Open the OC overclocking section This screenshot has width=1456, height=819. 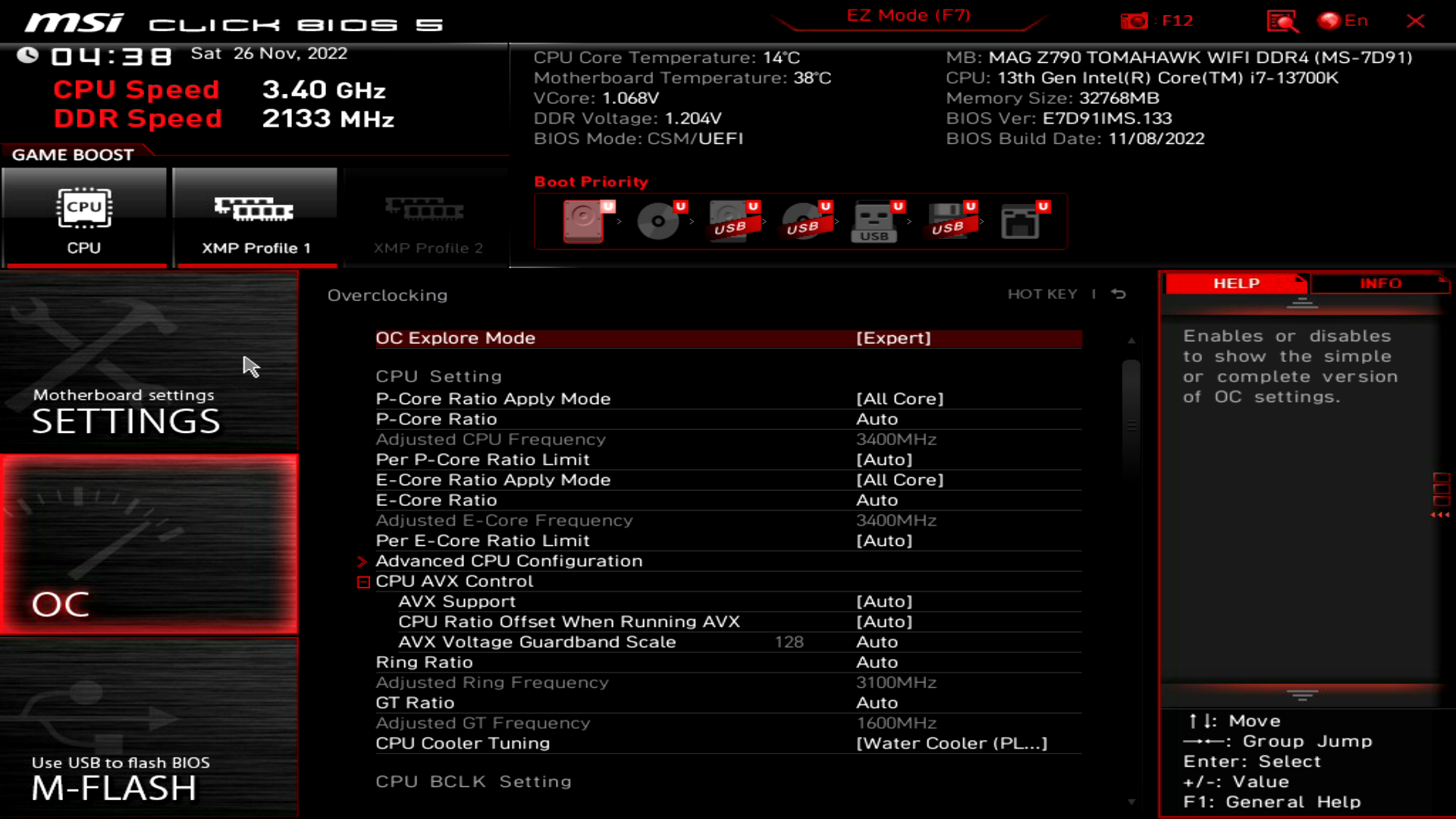149,544
